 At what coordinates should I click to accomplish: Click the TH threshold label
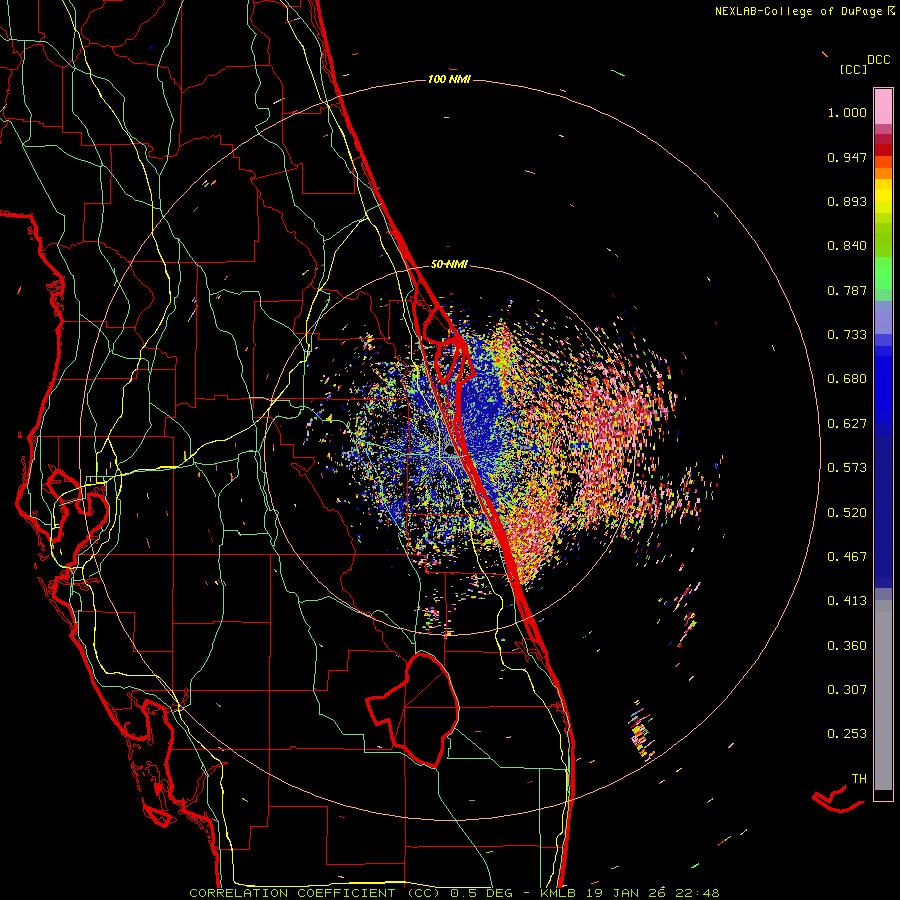point(859,779)
